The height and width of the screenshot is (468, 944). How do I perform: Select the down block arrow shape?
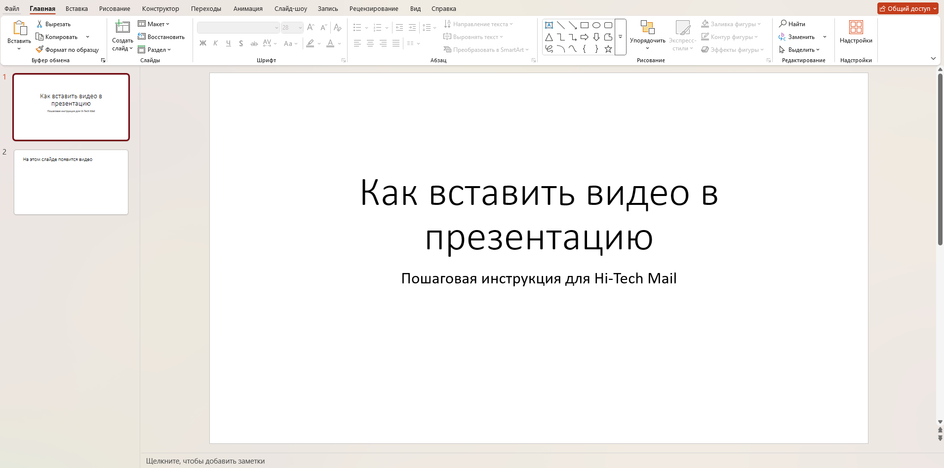(x=596, y=37)
